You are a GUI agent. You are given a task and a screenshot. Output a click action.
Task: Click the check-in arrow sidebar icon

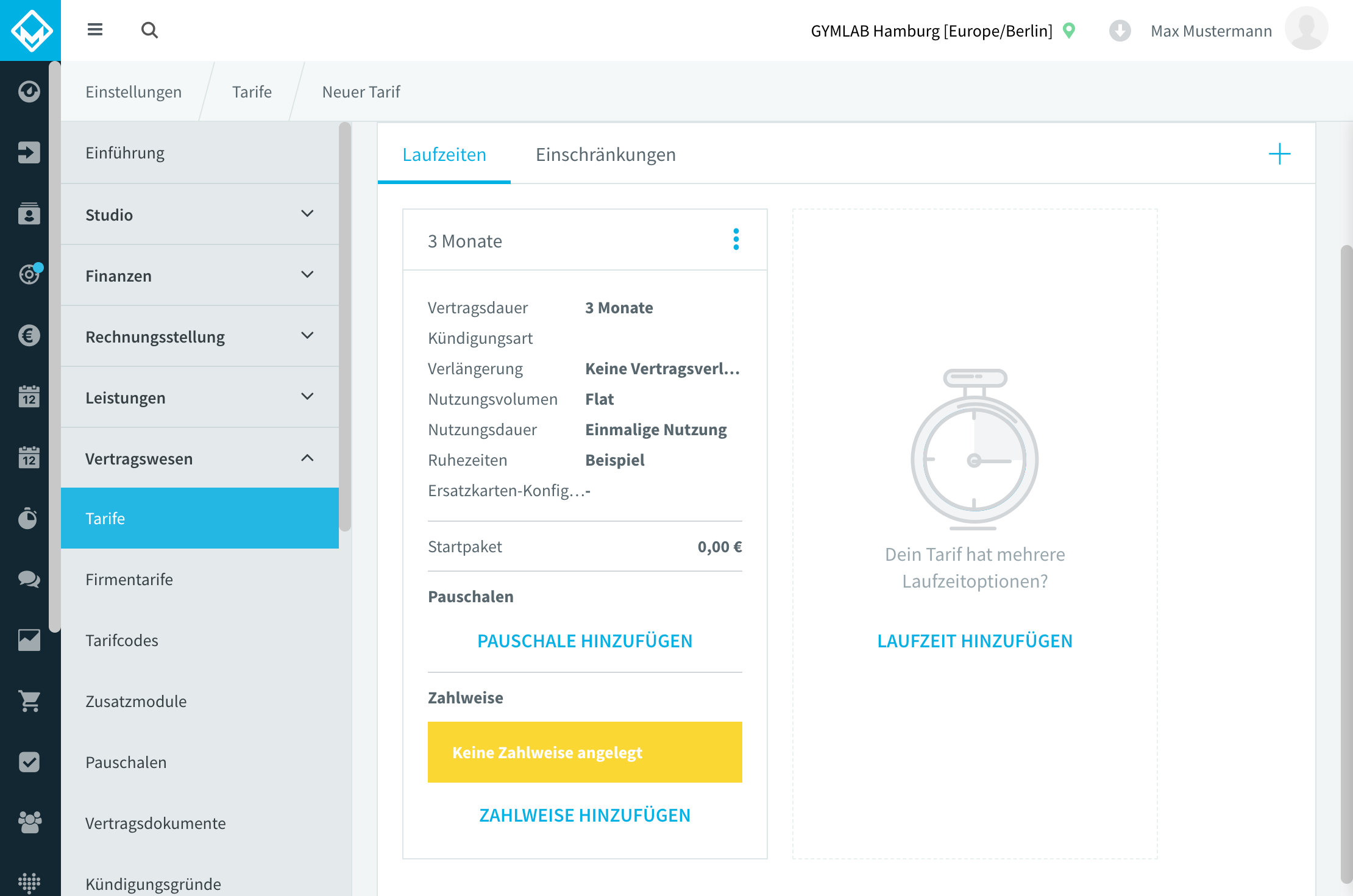coord(29,152)
